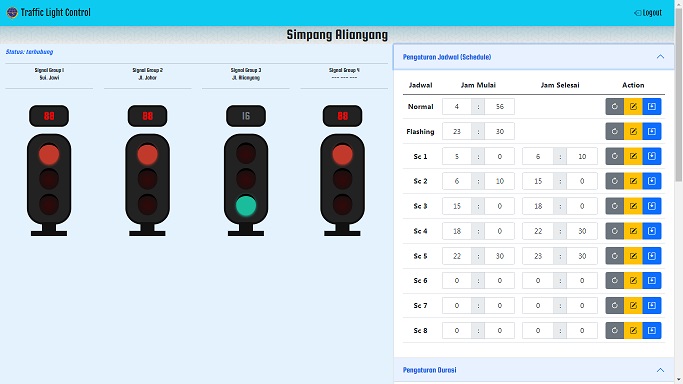Click the green Signal Group 3 traffic light

pos(246,185)
